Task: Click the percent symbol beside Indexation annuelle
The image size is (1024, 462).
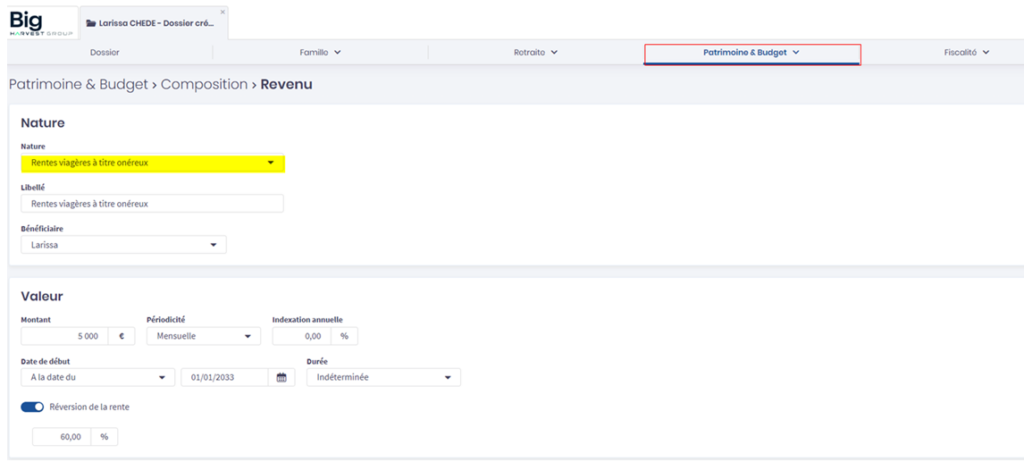Action: tap(345, 336)
